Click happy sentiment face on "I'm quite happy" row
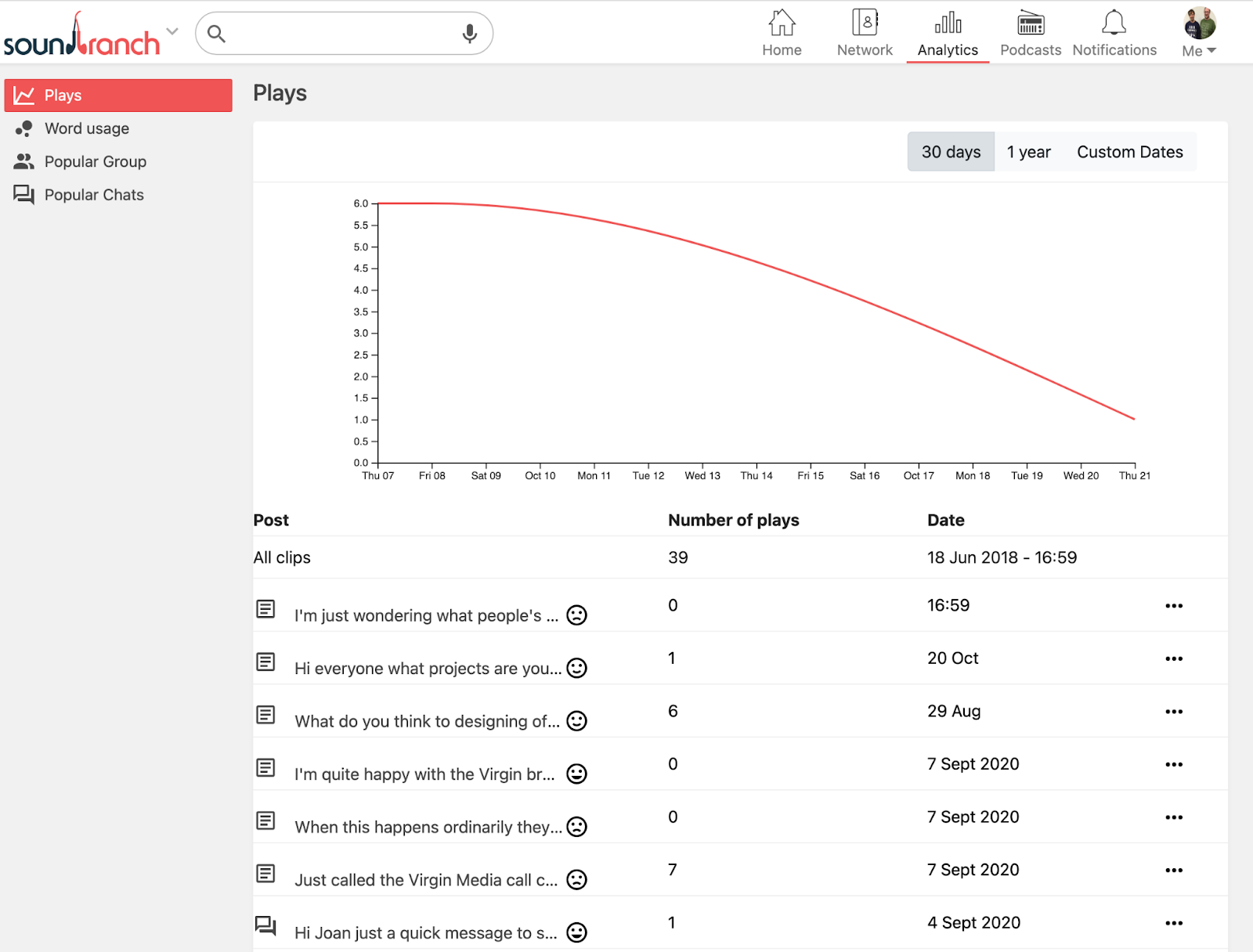This screenshot has width=1253, height=952. (577, 774)
